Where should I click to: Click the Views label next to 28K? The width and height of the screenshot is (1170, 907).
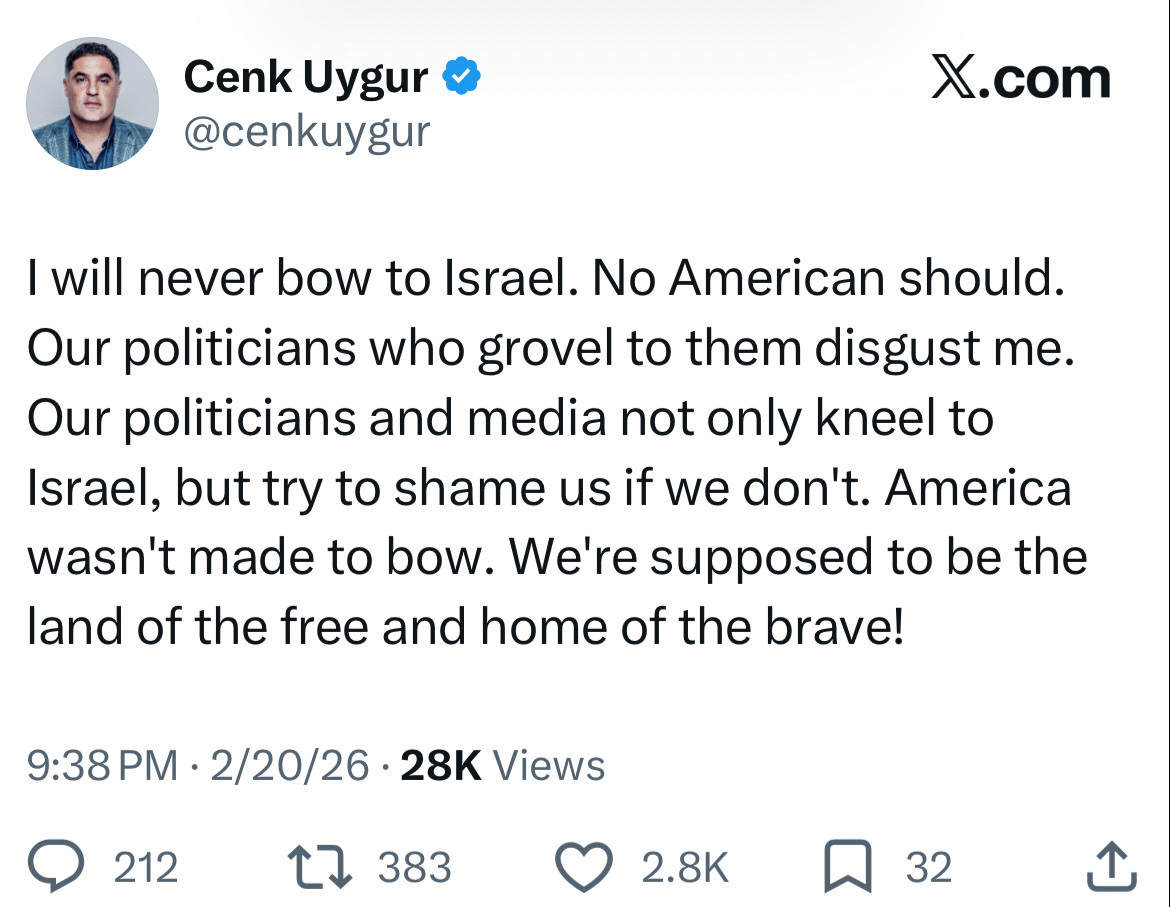[x=549, y=766]
